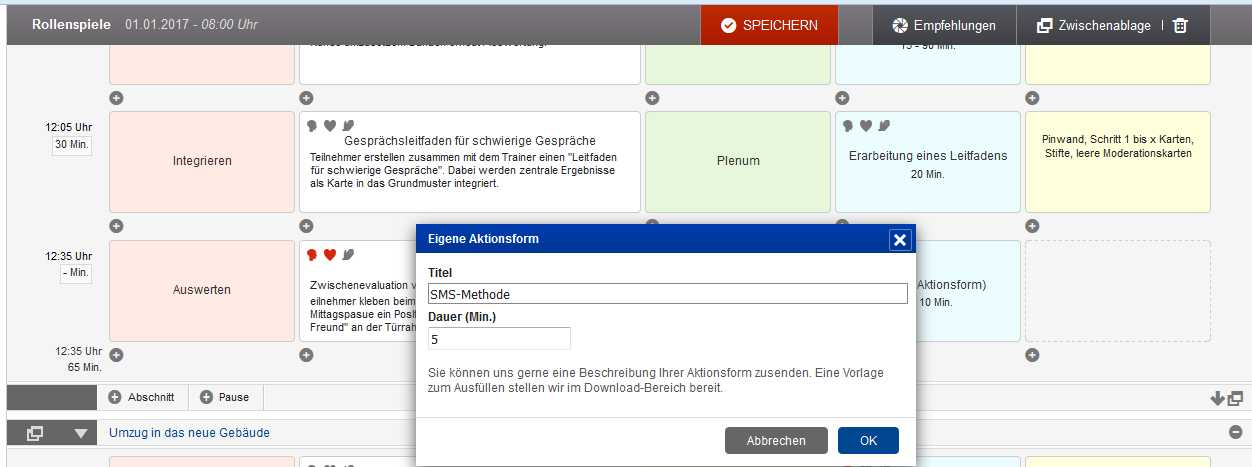Click plus icon above the Plenum card

(x=652, y=98)
